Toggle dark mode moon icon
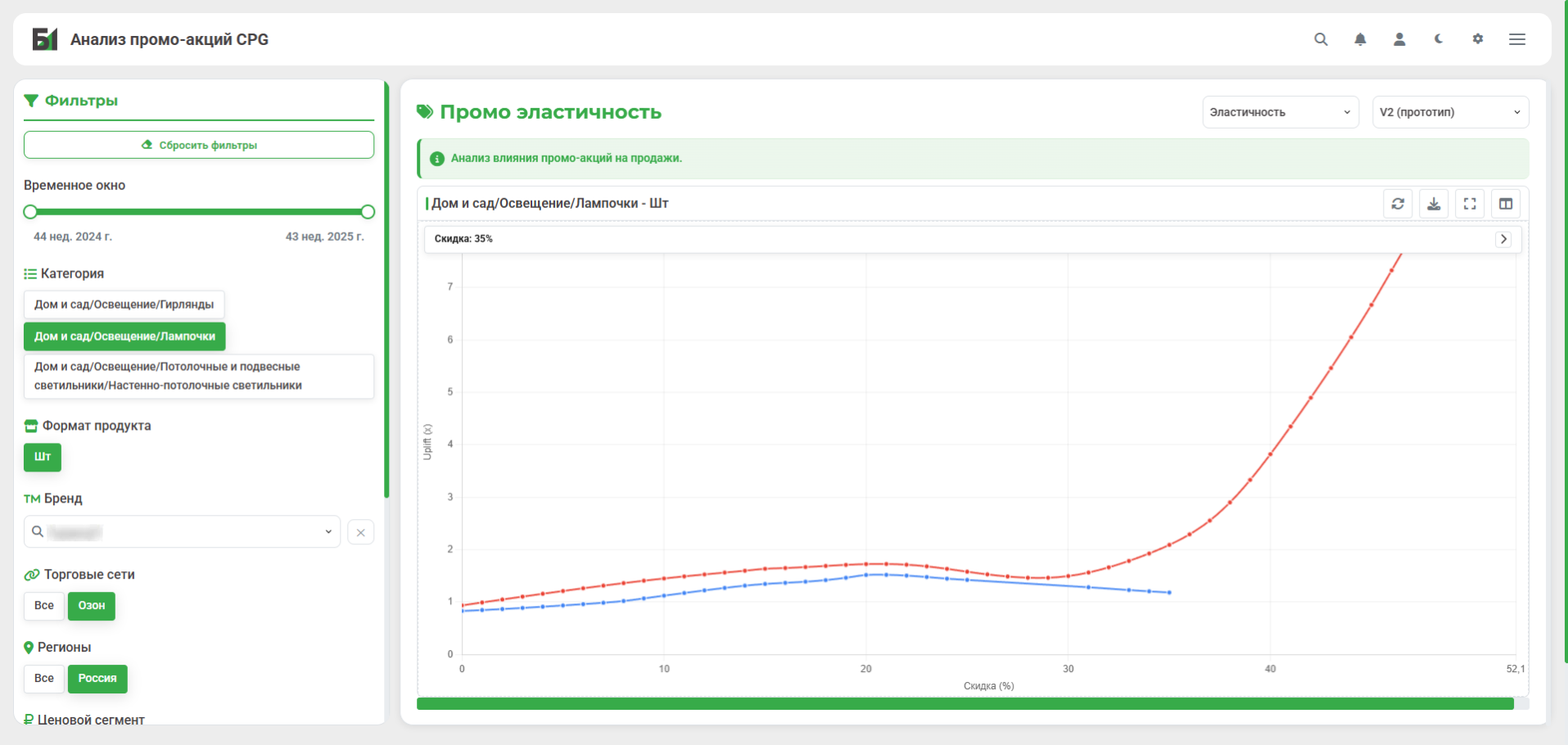 coord(1439,39)
